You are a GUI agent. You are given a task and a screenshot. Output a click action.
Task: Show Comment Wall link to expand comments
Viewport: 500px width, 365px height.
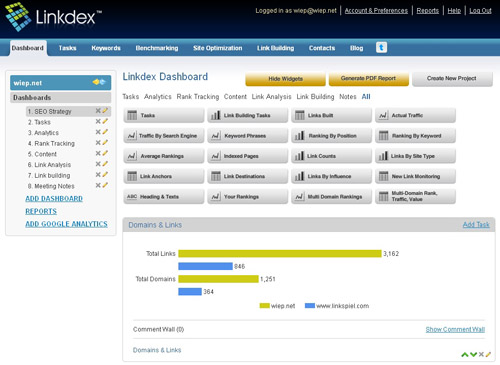(x=455, y=330)
